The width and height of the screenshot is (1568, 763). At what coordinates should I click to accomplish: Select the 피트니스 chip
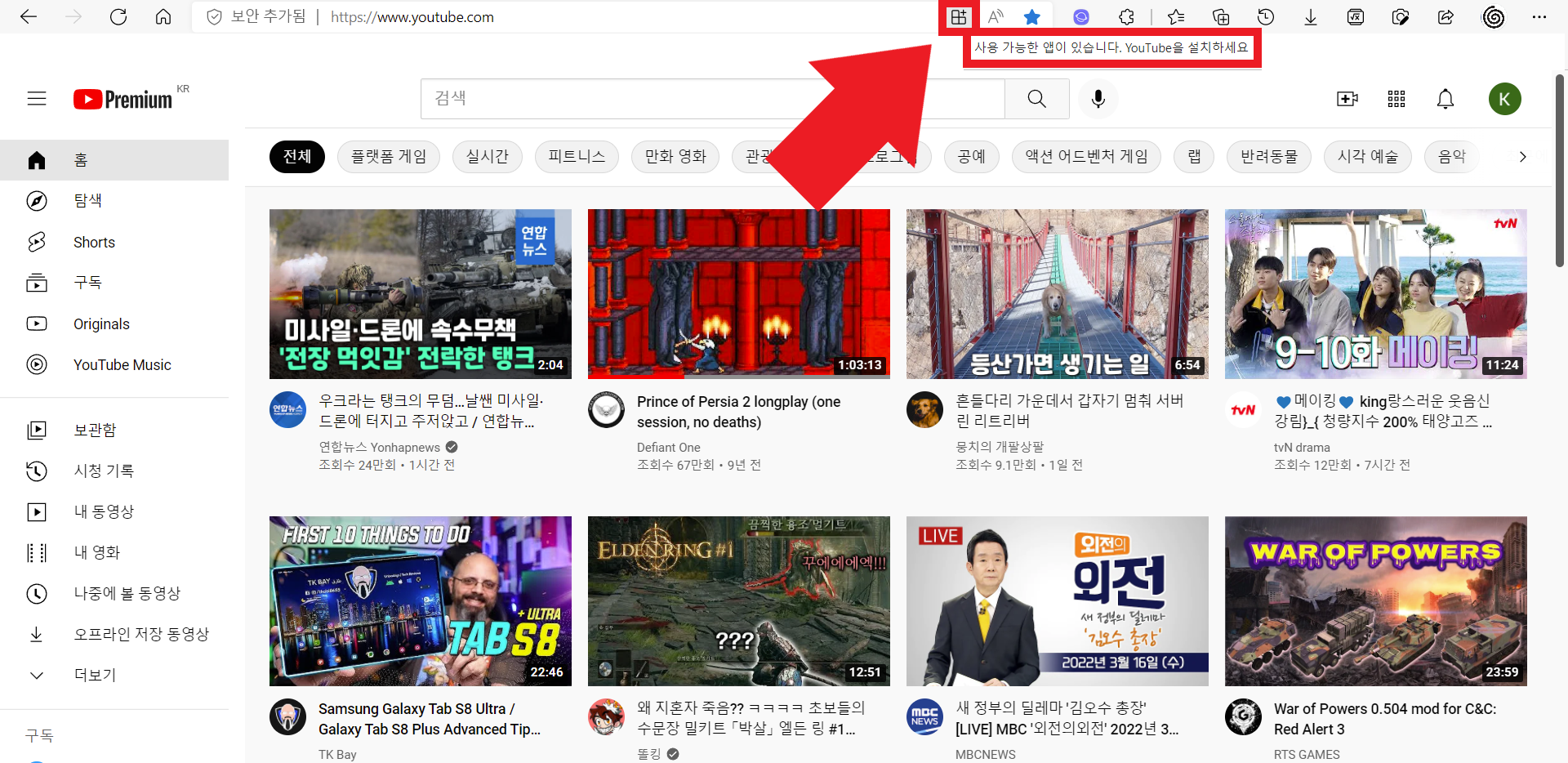click(x=577, y=157)
